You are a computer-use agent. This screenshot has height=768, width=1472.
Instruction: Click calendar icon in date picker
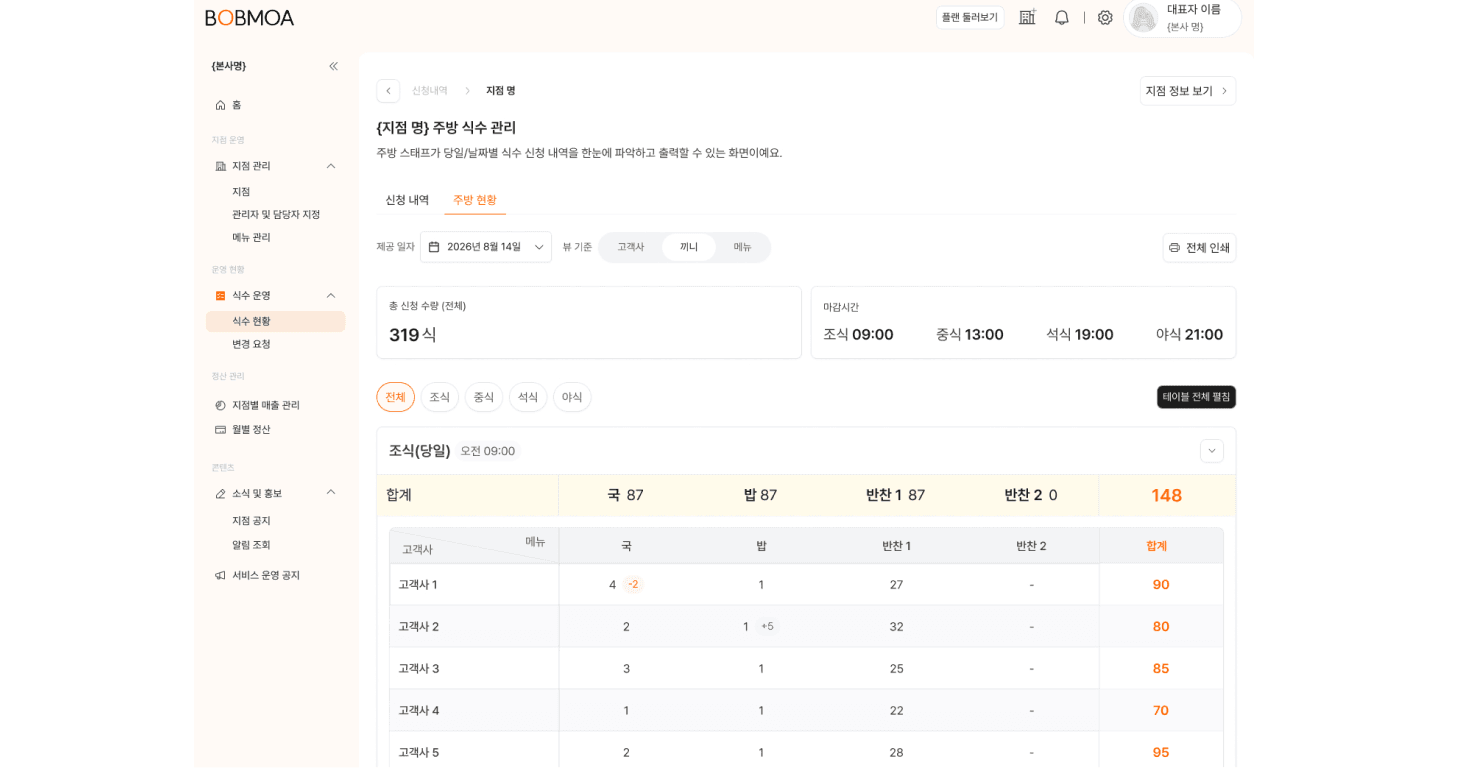click(x=434, y=247)
